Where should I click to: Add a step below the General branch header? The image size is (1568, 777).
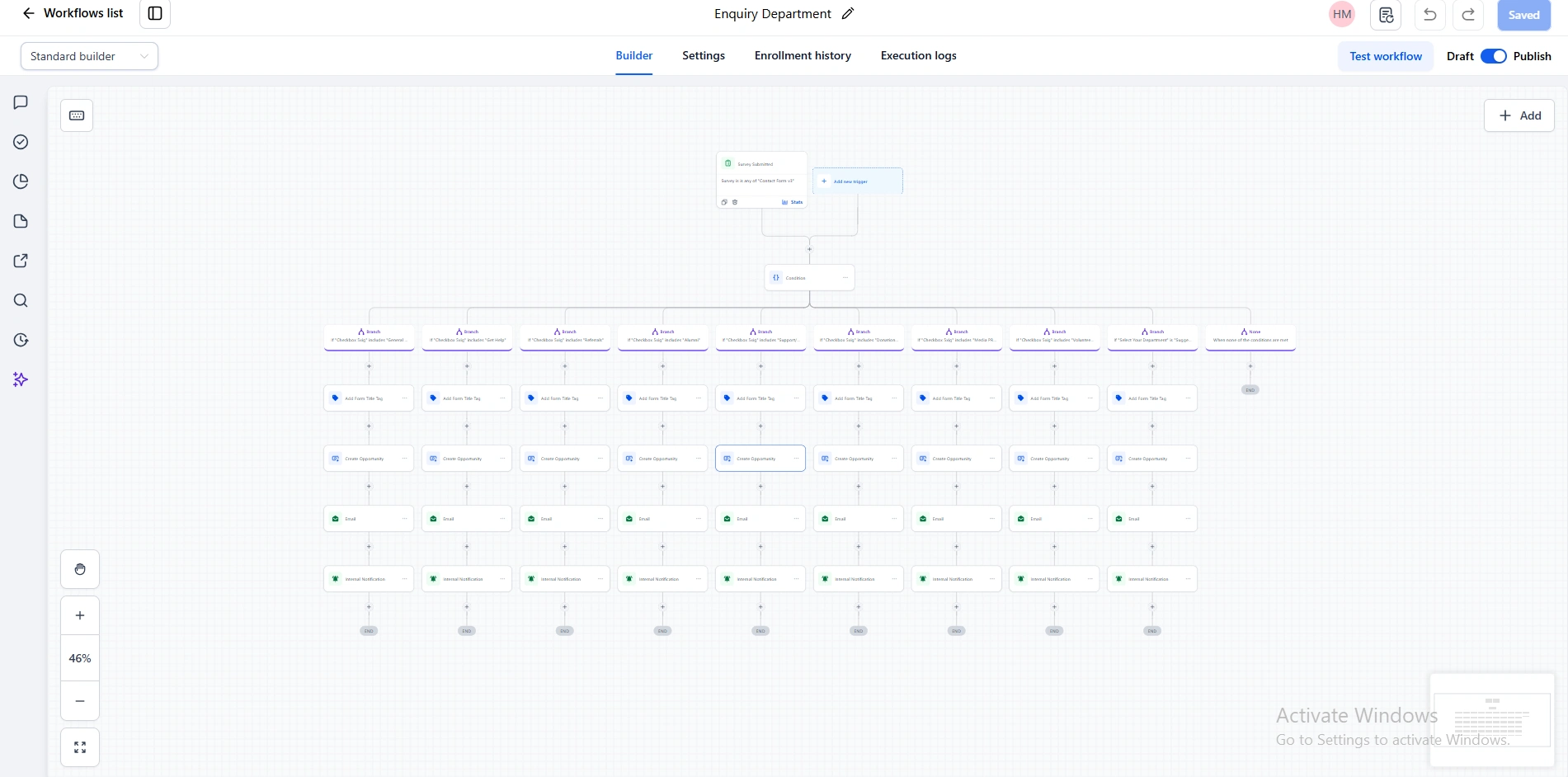pos(369,366)
